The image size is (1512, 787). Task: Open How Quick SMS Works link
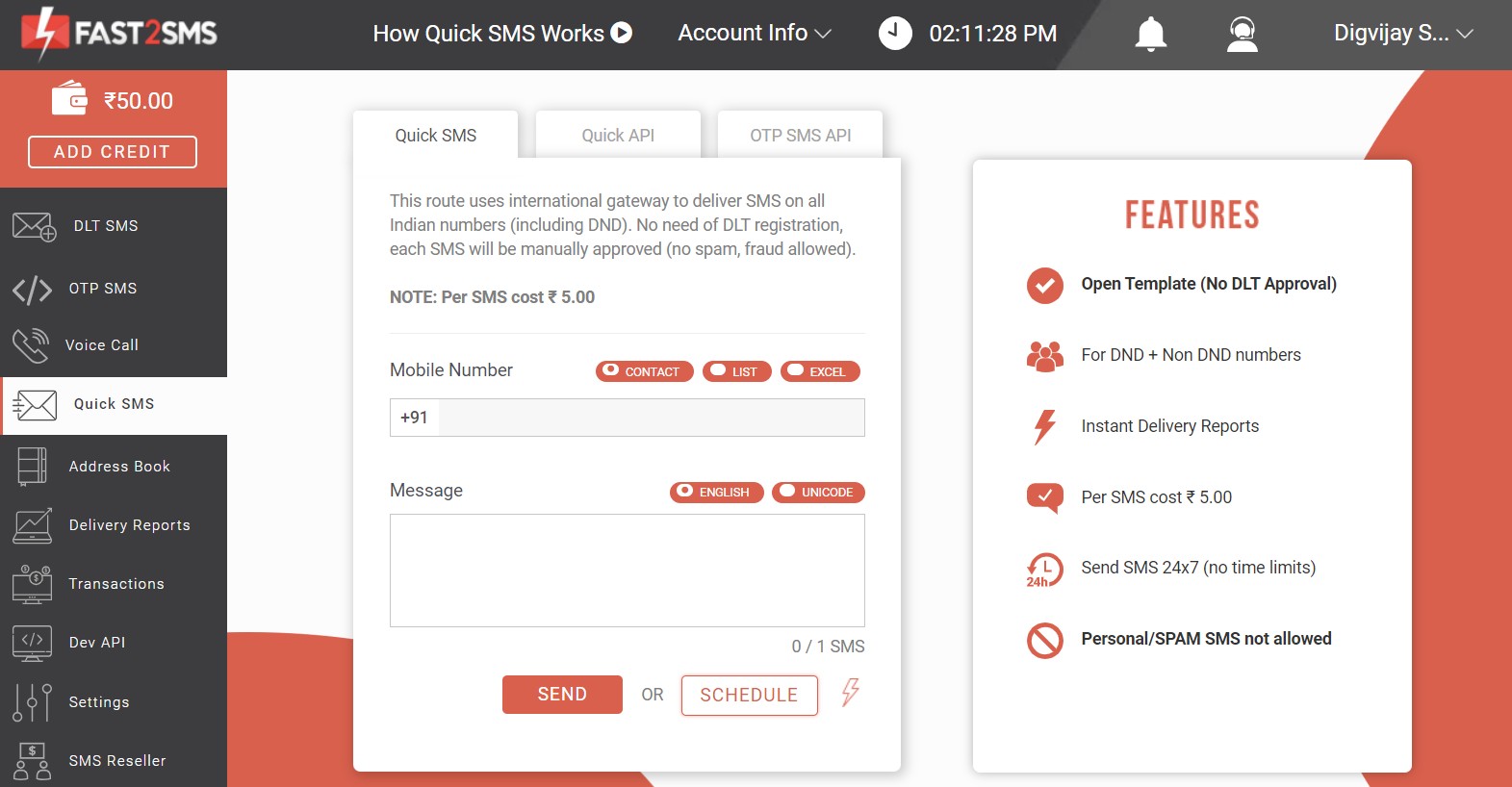point(502,33)
